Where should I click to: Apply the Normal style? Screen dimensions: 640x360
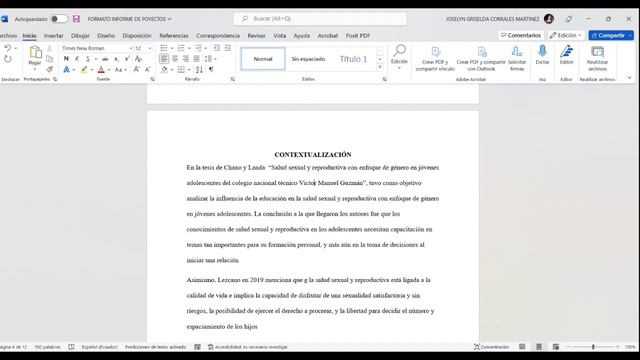point(263,59)
